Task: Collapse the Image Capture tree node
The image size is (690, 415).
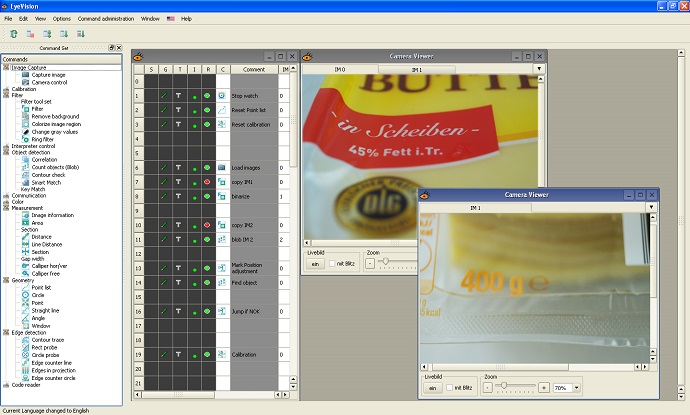Action: pyautogui.click(x=6, y=67)
